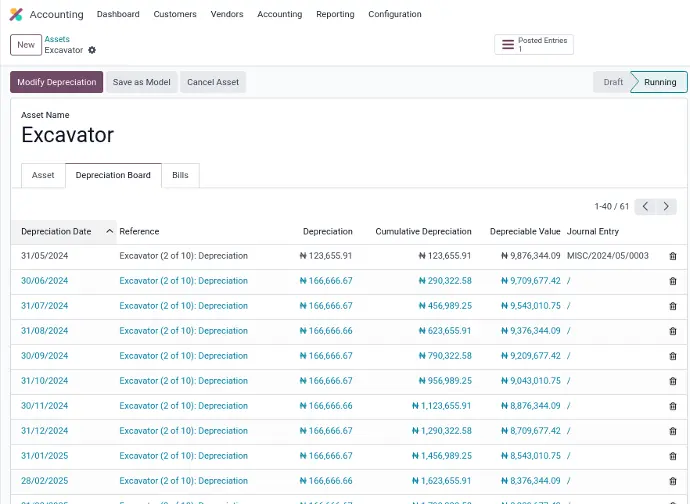The height and width of the screenshot is (504, 690).
Task: Delete the 31/07/2024 depreciation line
Action: pos(673,306)
